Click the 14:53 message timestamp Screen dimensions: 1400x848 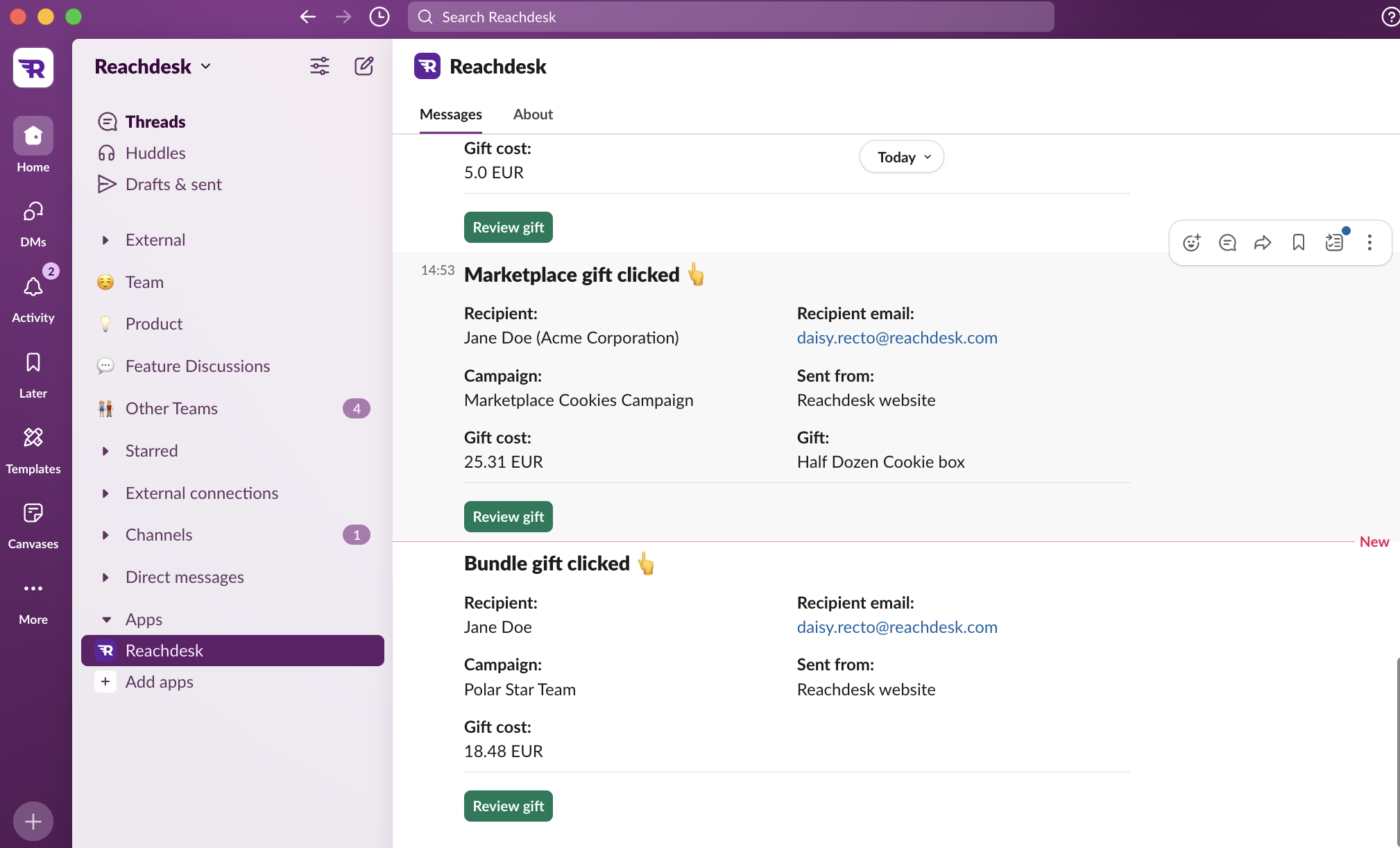point(438,271)
